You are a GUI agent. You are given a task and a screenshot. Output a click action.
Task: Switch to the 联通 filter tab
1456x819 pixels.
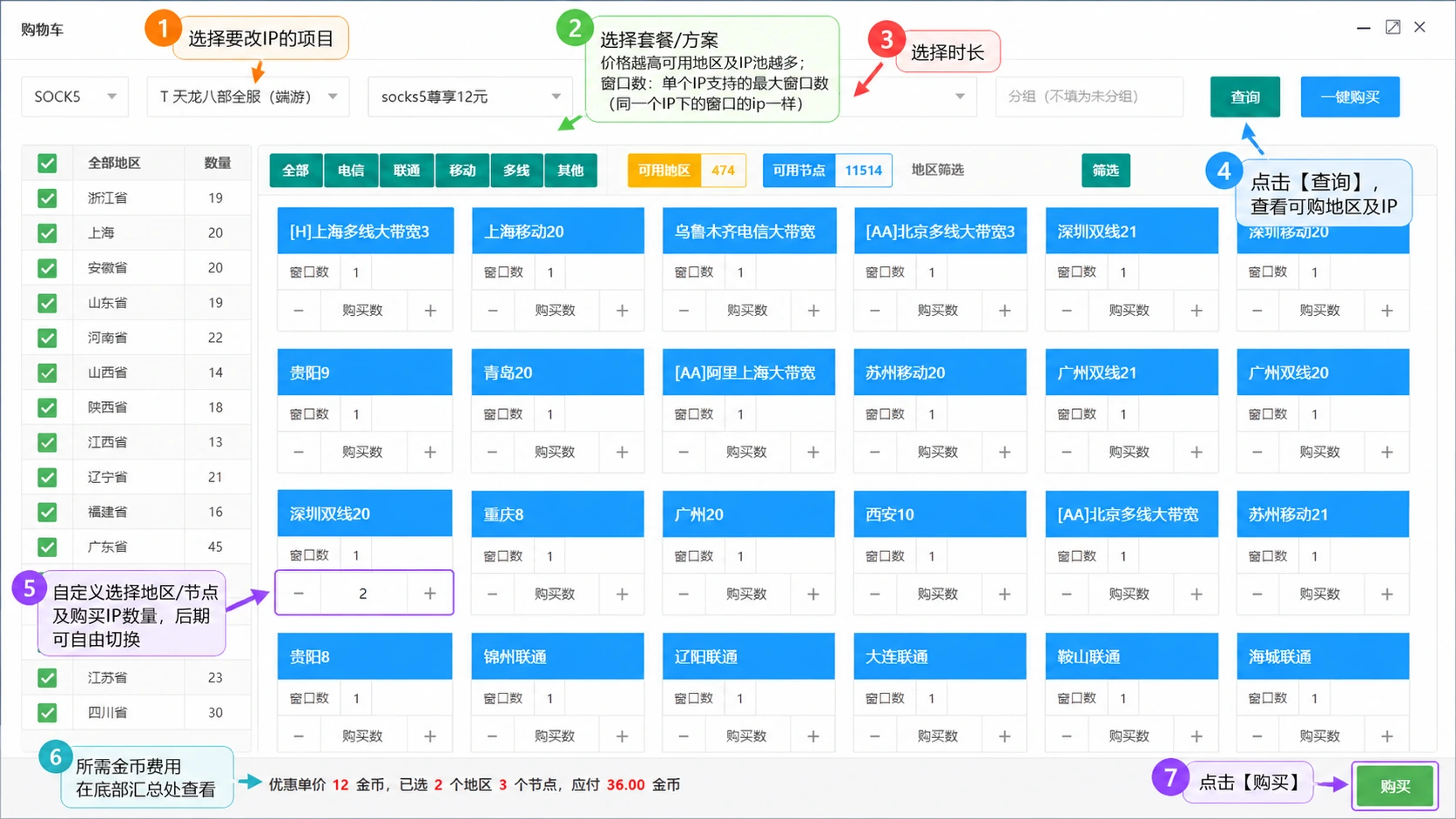407,171
